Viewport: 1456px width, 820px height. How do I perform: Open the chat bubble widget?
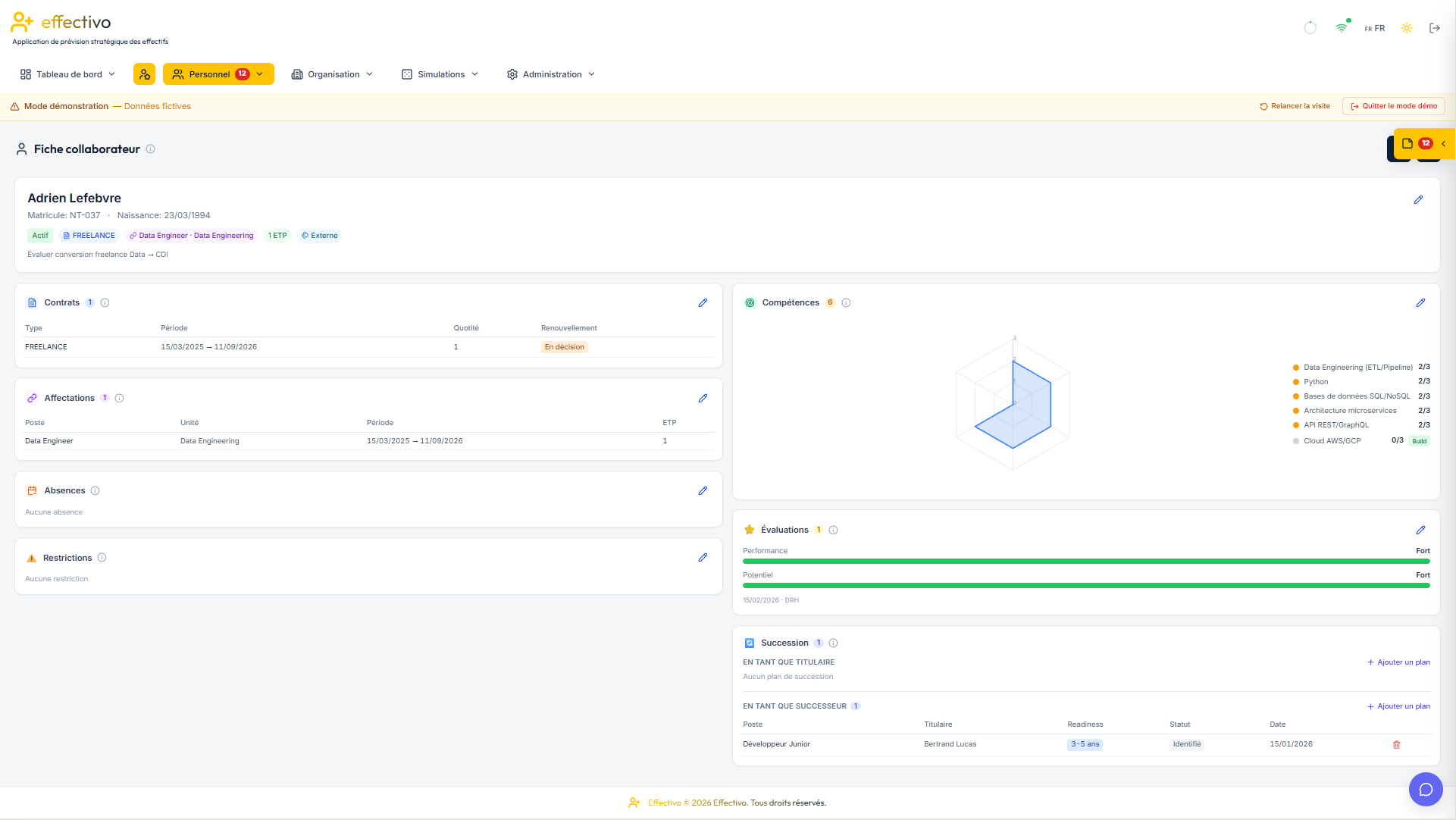1426,790
